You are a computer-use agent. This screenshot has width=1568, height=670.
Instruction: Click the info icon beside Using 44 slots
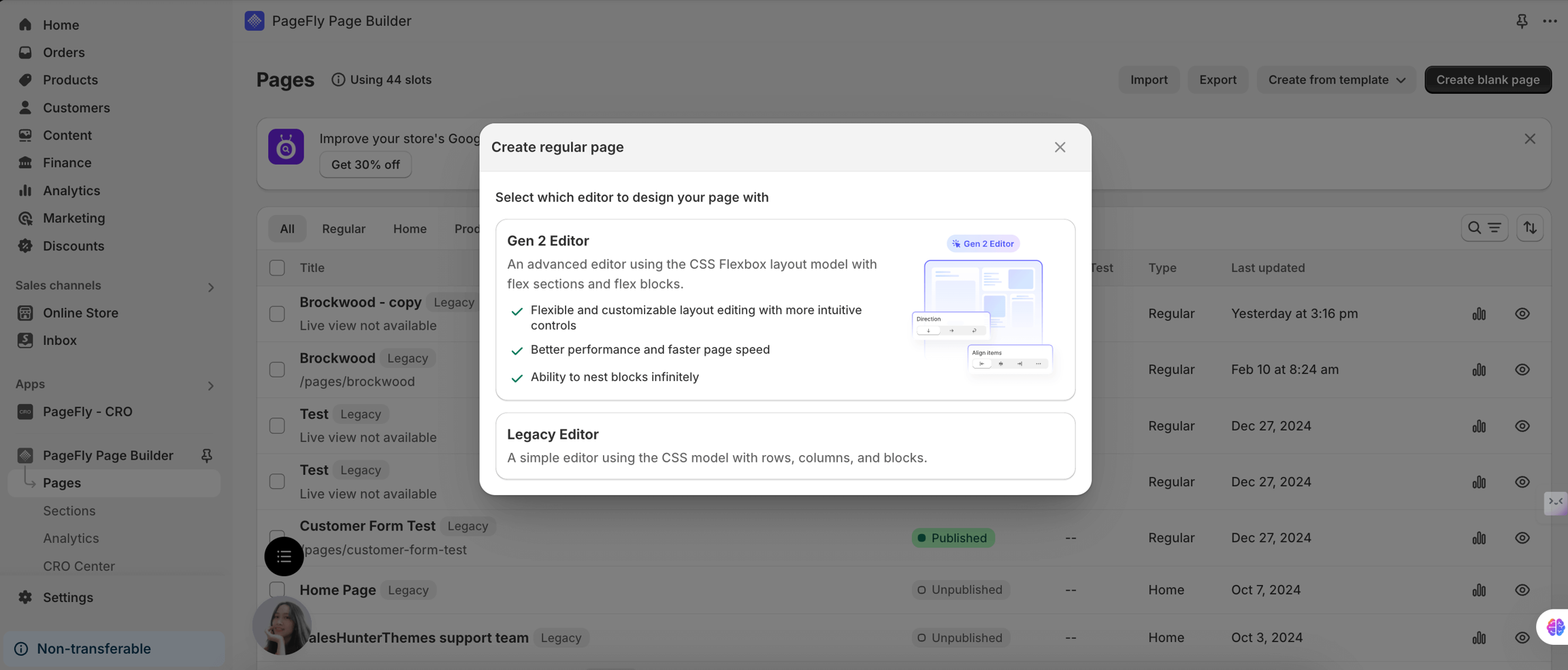coord(339,80)
